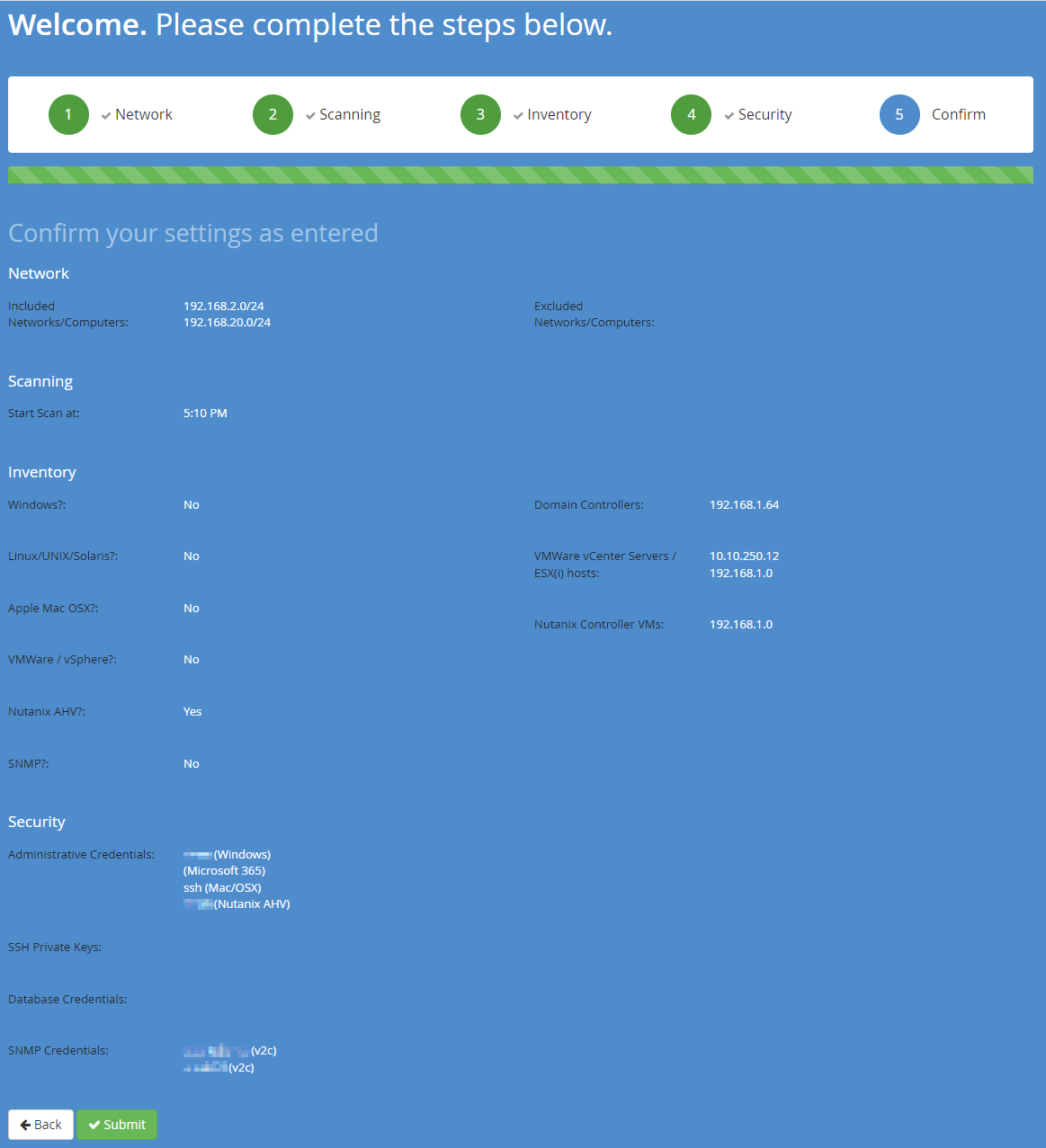Click the back arrow icon on Back button
Viewport: 1046px width, 1148px height.
point(25,1124)
